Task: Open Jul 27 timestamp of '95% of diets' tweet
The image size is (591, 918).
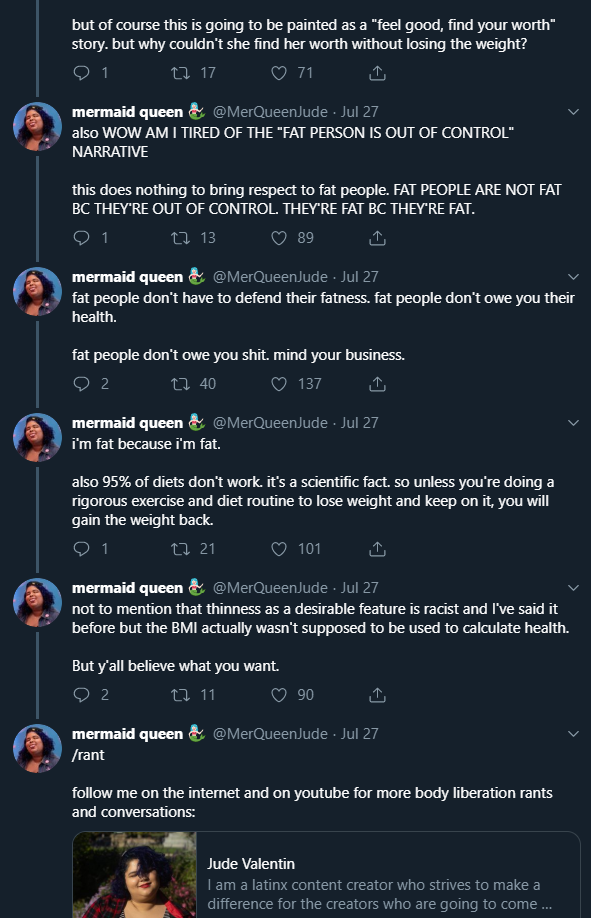Action: tap(360, 423)
